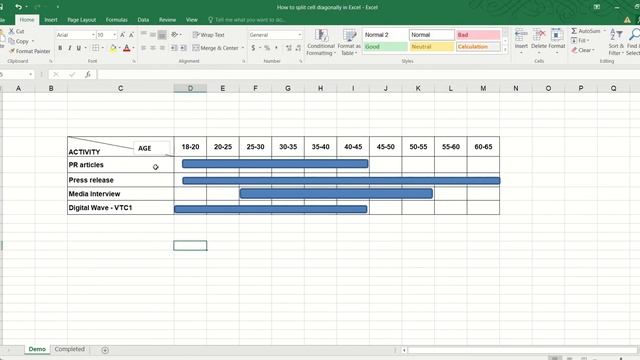
Task: Toggle center align text
Action: [153, 48]
